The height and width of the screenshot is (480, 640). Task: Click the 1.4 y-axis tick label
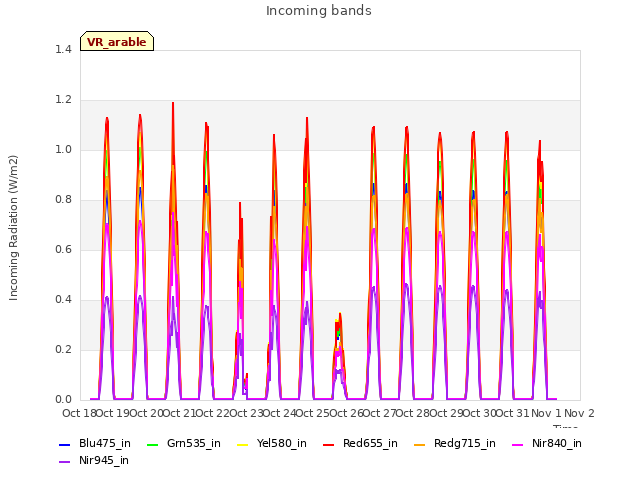click(x=63, y=49)
